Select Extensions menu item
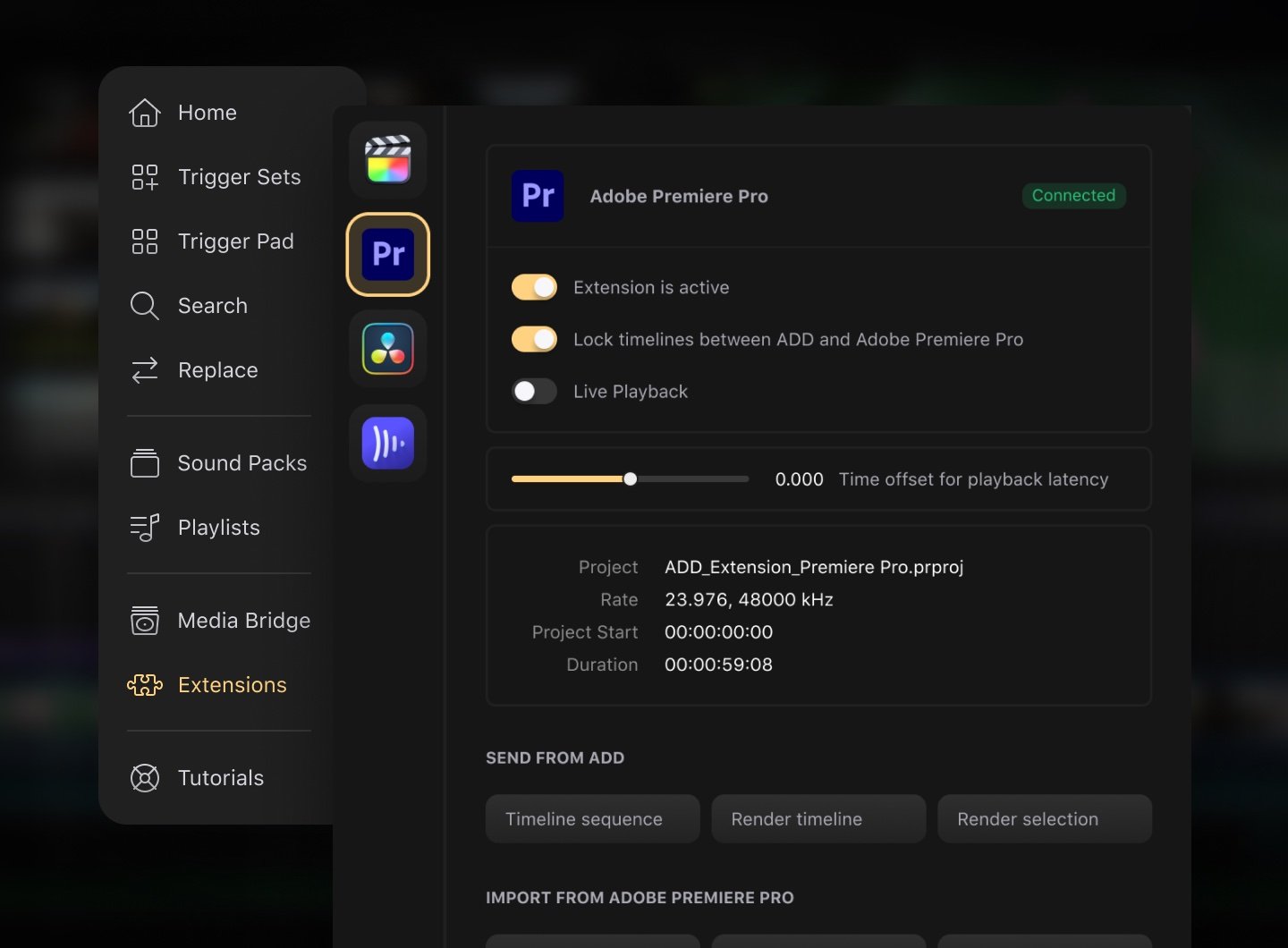Screen dimensions: 1288x948 click(x=233, y=685)
